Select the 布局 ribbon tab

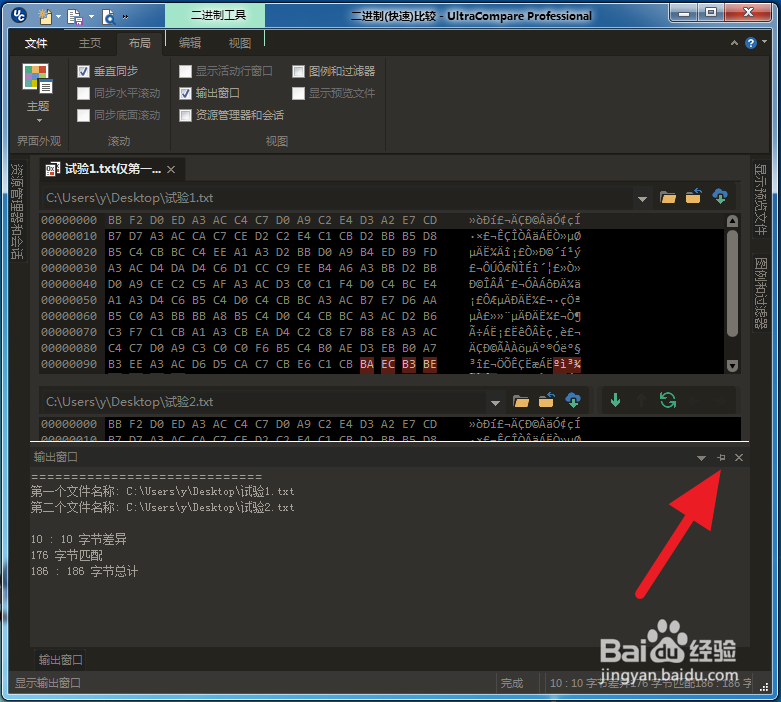[x=139, y=43]
